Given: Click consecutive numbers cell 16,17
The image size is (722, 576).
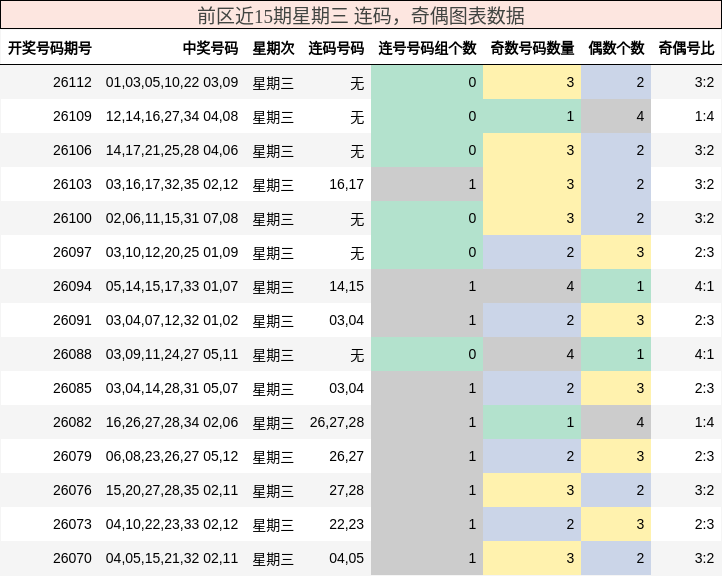Looking at the screenshot, I should (x=347, y=185).
